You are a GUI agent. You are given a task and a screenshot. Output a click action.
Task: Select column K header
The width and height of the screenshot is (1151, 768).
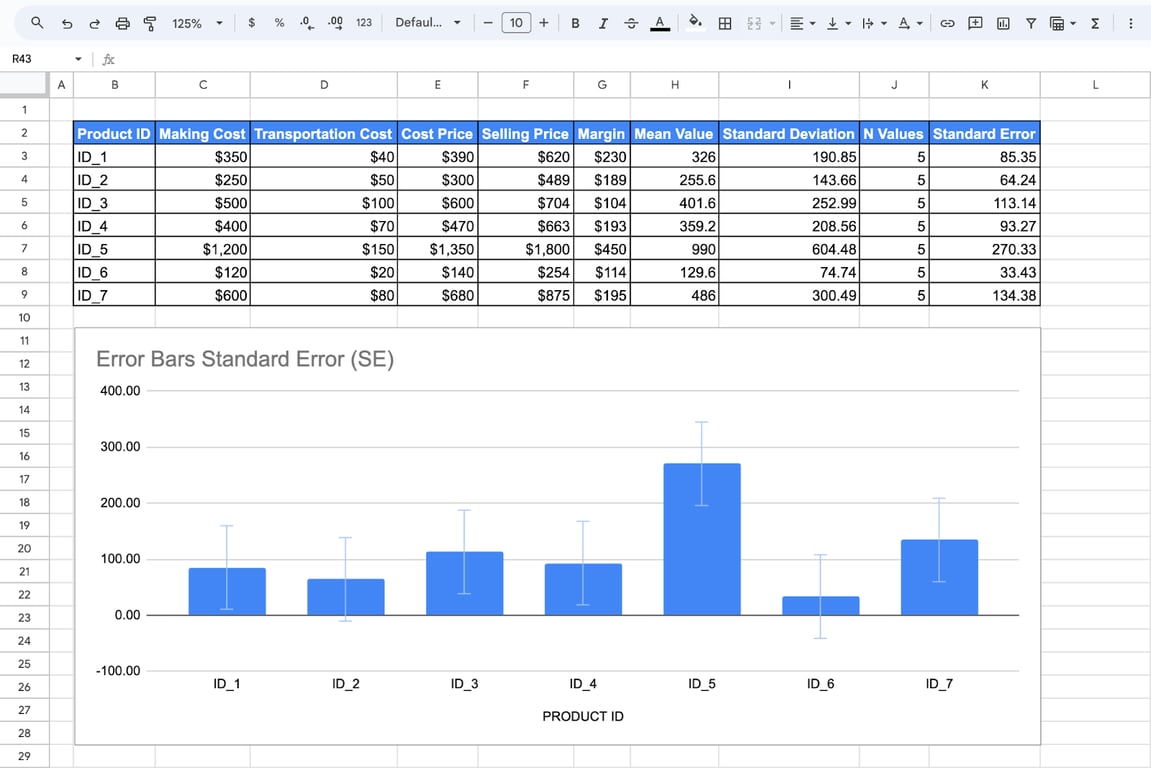pyautogui.click(x=984, y=85)
